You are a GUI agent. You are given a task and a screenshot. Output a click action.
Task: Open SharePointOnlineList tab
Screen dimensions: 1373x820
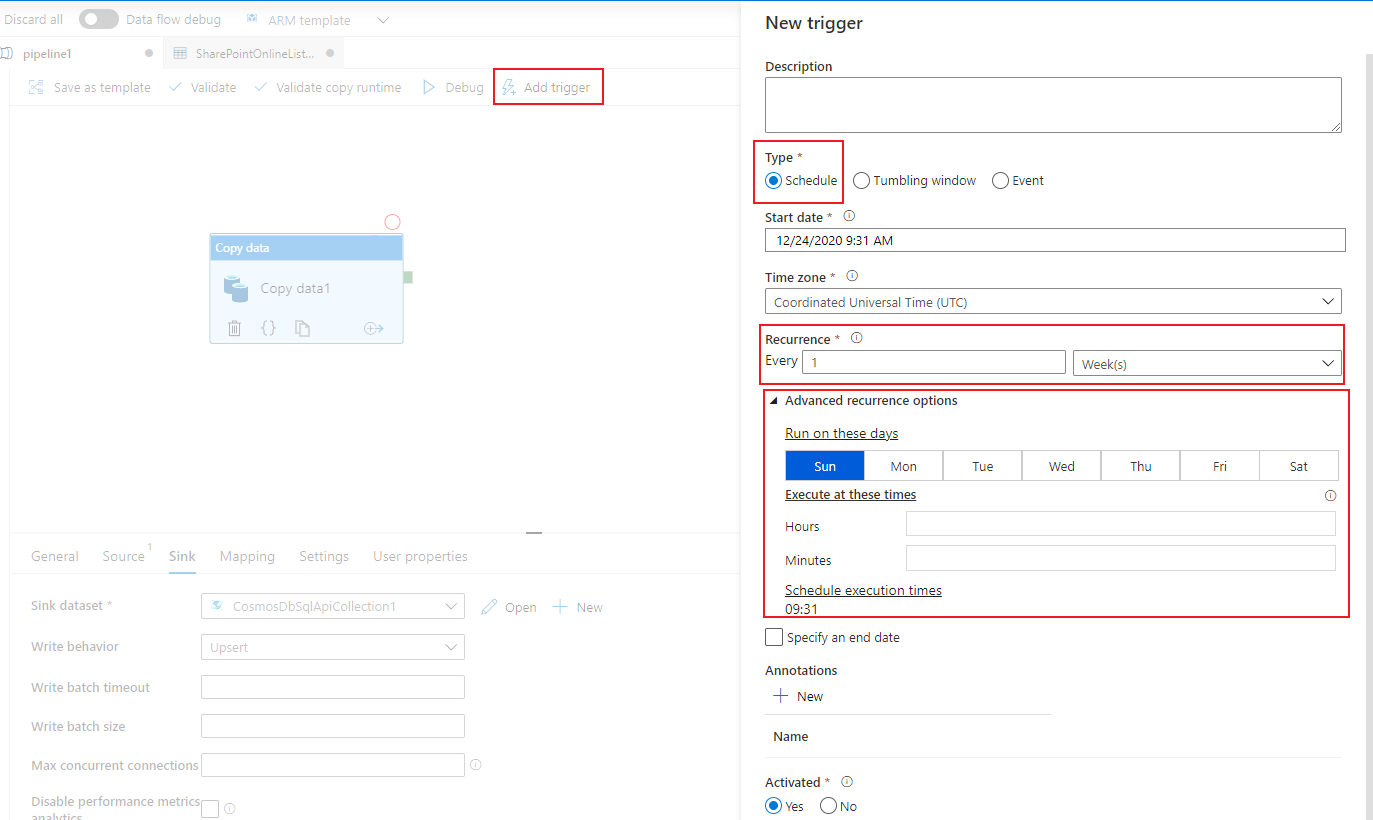click(252, 53)
